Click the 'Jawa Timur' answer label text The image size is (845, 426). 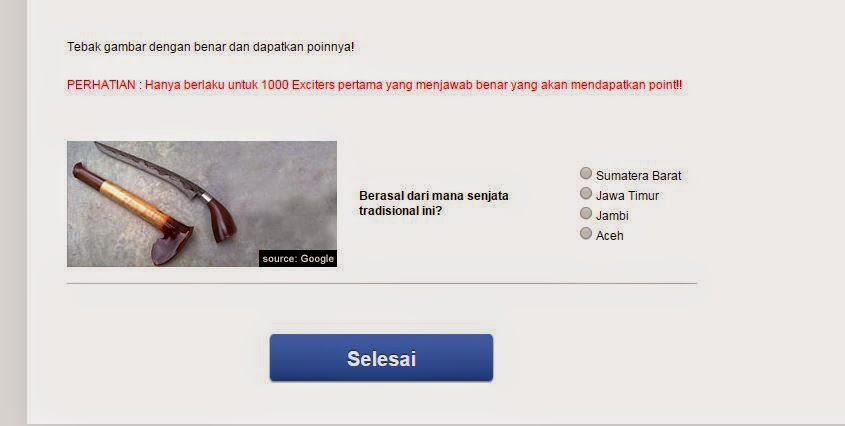pos(627,196)
